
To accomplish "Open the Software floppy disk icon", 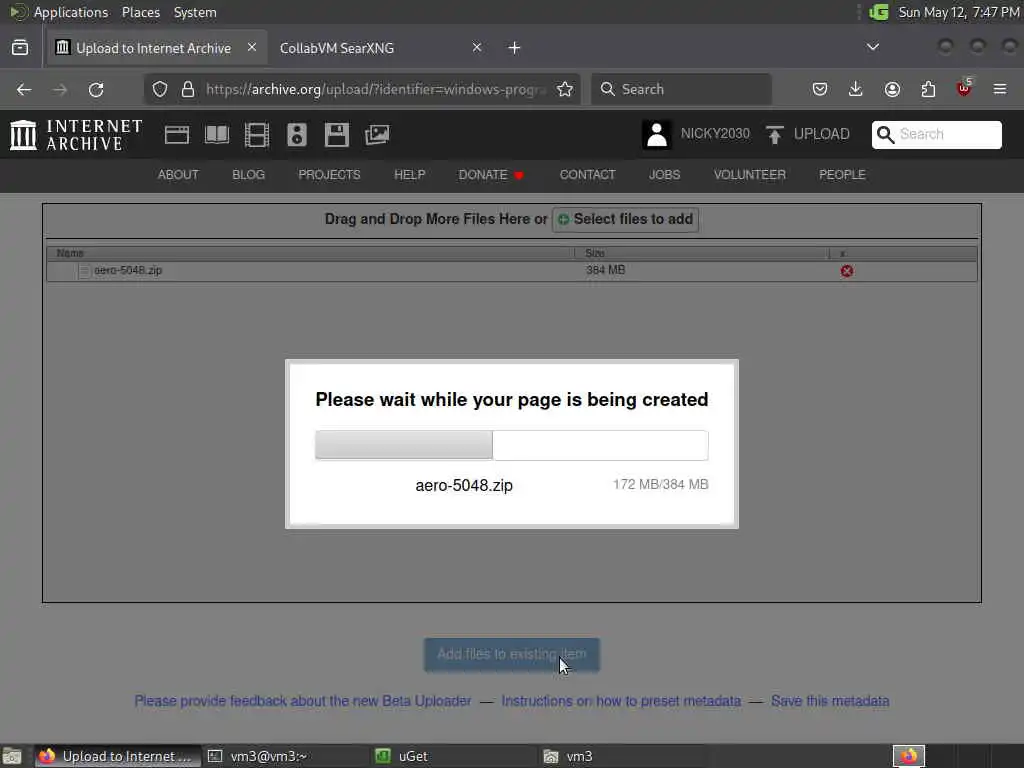I will (x=336, y=135).
